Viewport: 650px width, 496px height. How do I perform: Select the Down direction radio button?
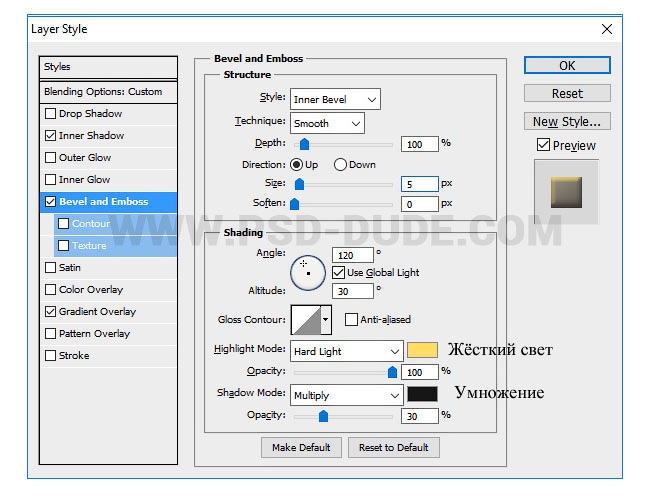(x=340, y=165)
